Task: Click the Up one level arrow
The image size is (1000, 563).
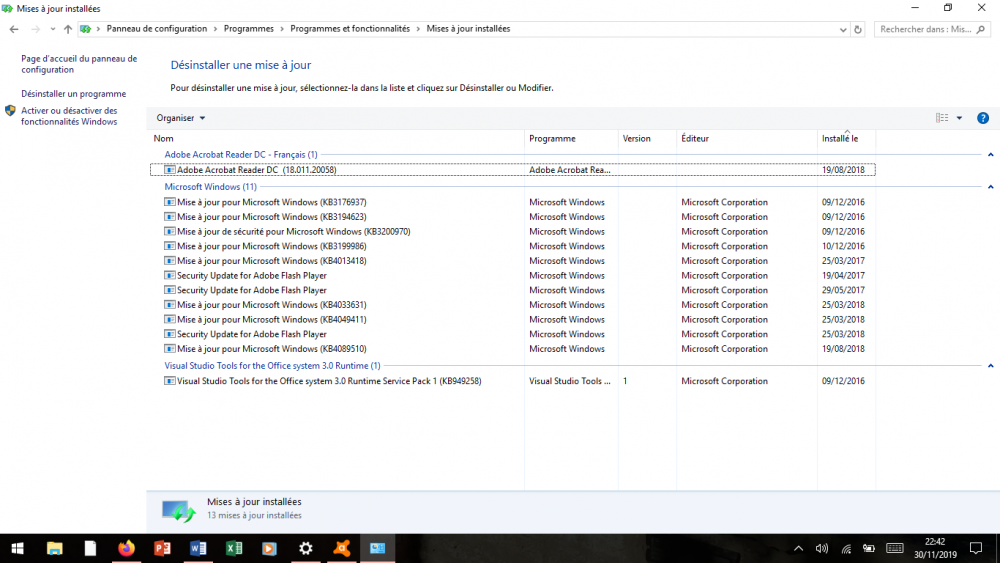Action: (68, 29)
